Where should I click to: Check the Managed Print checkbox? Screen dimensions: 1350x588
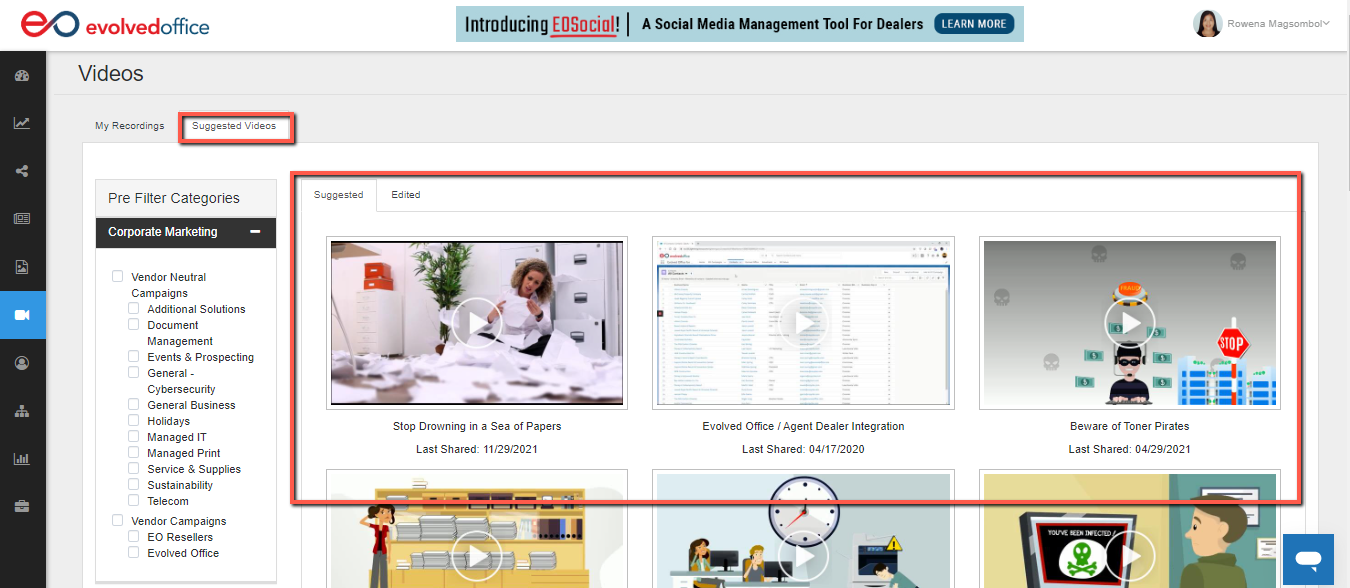[134, 453]
